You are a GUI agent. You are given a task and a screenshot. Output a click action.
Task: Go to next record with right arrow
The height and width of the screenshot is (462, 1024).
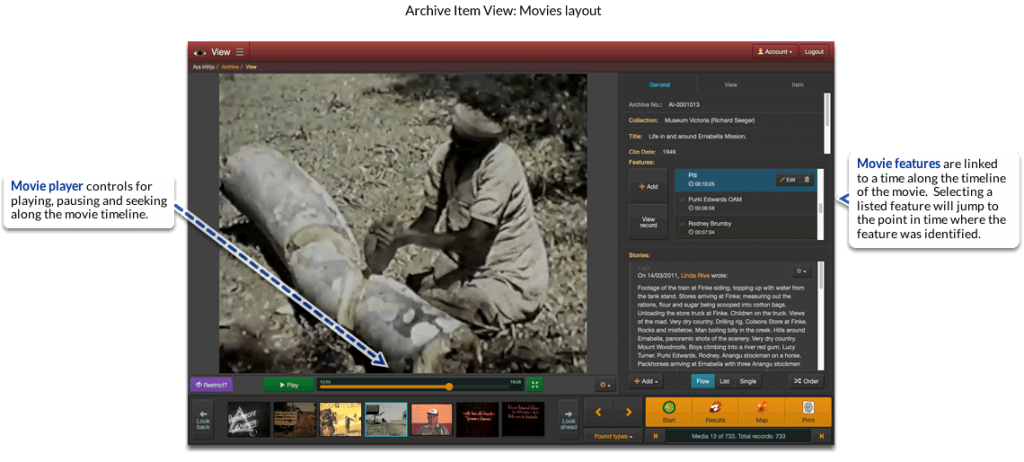(x=628, y=412)
